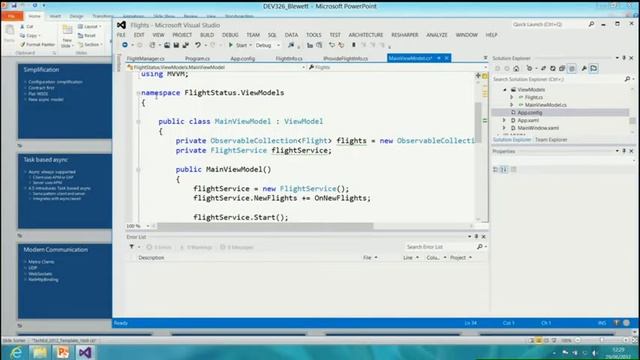The width and height of the screenshot is (640, 360).
Task: Click the Refresh icon in Solution Explorer
Action: click(553, 69)
